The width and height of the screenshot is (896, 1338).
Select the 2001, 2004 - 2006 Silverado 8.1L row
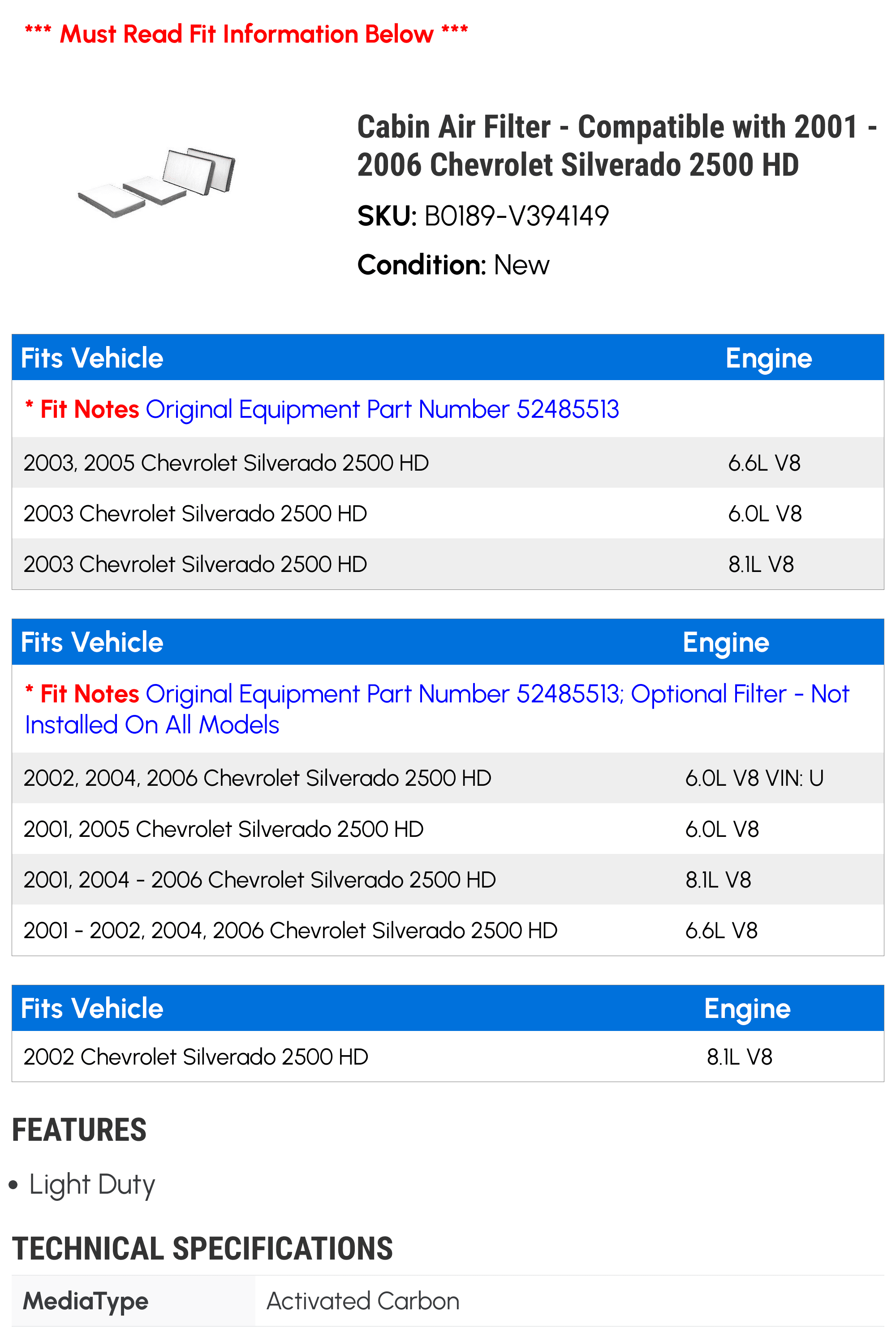[448, 879]
